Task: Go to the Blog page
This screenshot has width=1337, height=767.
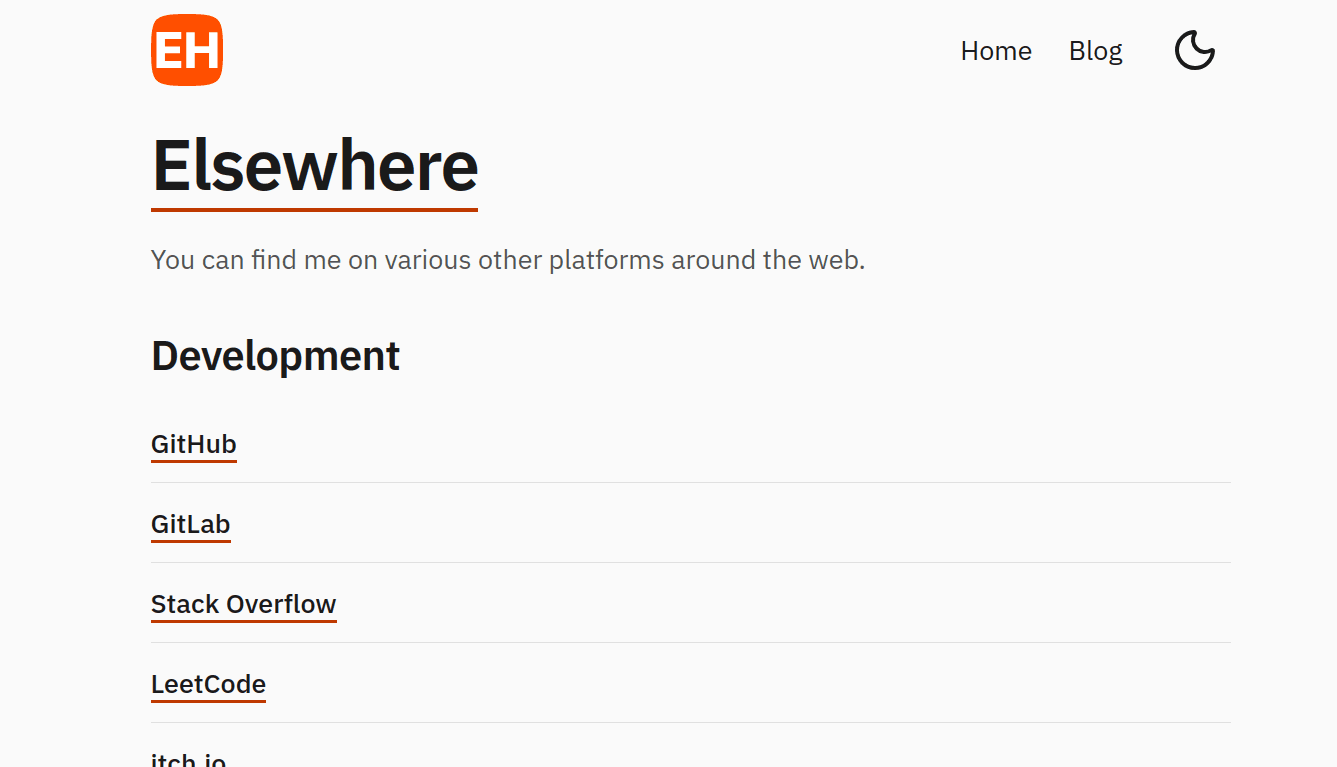Action: (1095, 51)
